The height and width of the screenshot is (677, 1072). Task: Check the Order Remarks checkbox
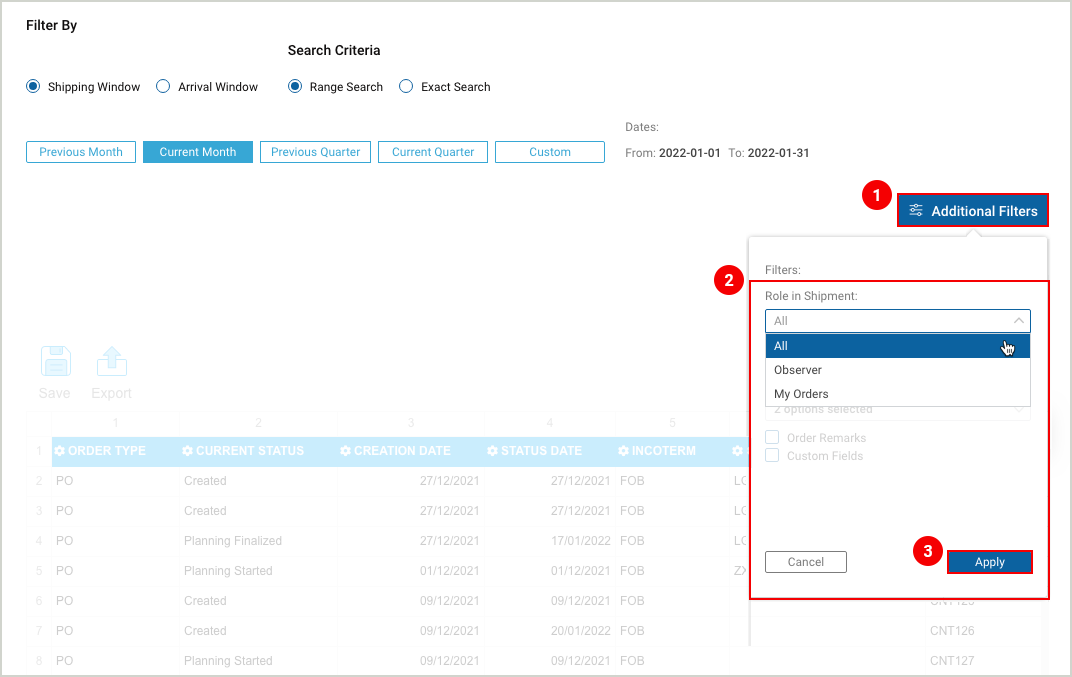click(772, 437)
